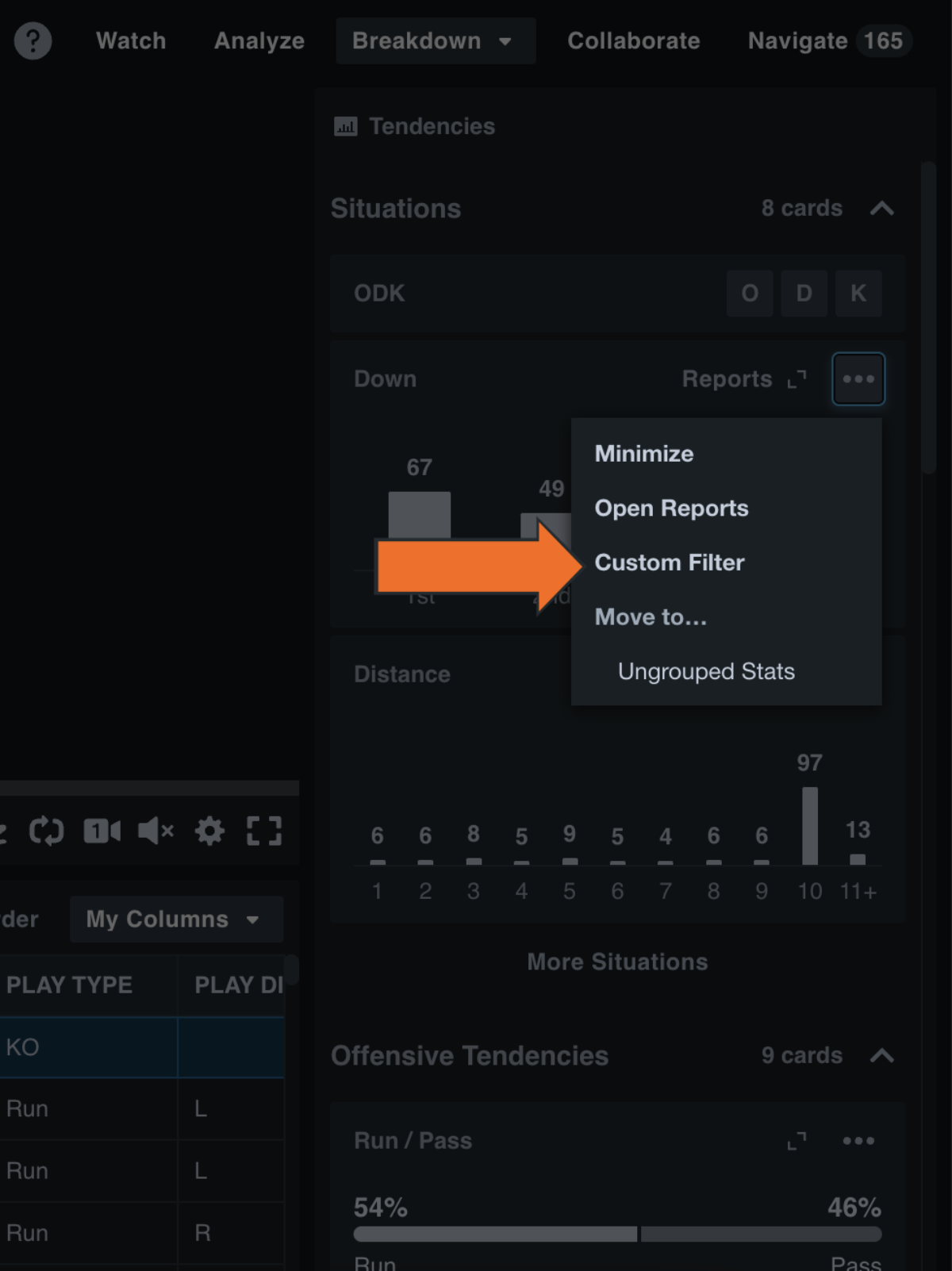Click the play grid vertical scrollbar
952x1271 pixels.
[292, 970]
